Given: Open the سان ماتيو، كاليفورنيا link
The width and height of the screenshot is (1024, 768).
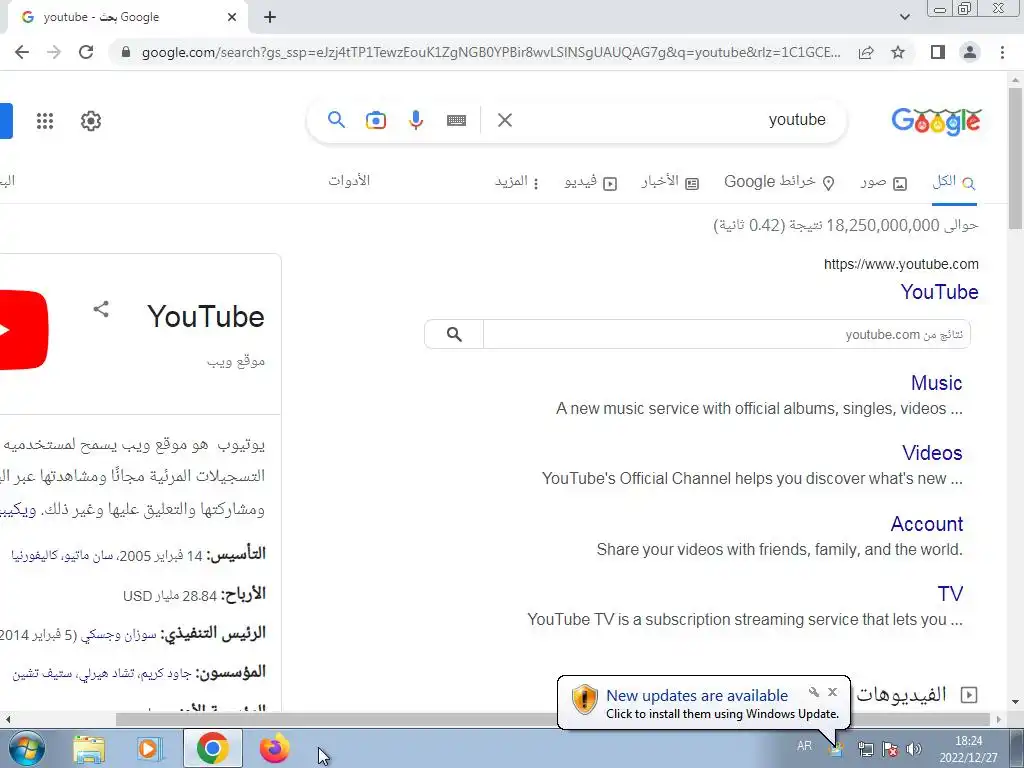Looking at the screenshot, I should pyautogui.click(x=62, y=556).
